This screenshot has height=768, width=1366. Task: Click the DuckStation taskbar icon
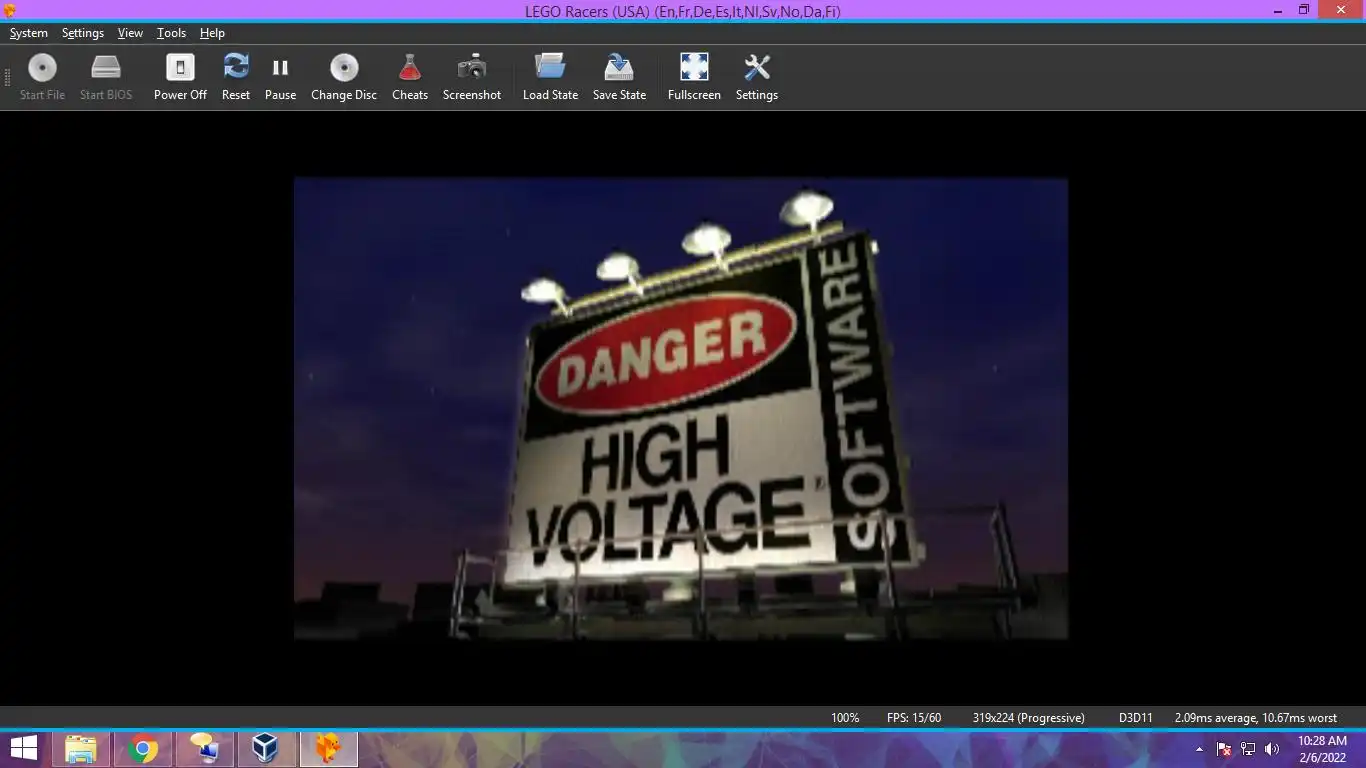pos(328,748)
